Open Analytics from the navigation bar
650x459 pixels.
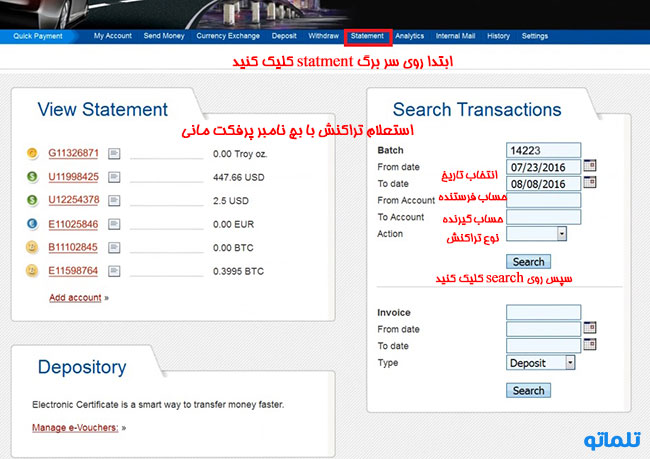coord(409,36)
